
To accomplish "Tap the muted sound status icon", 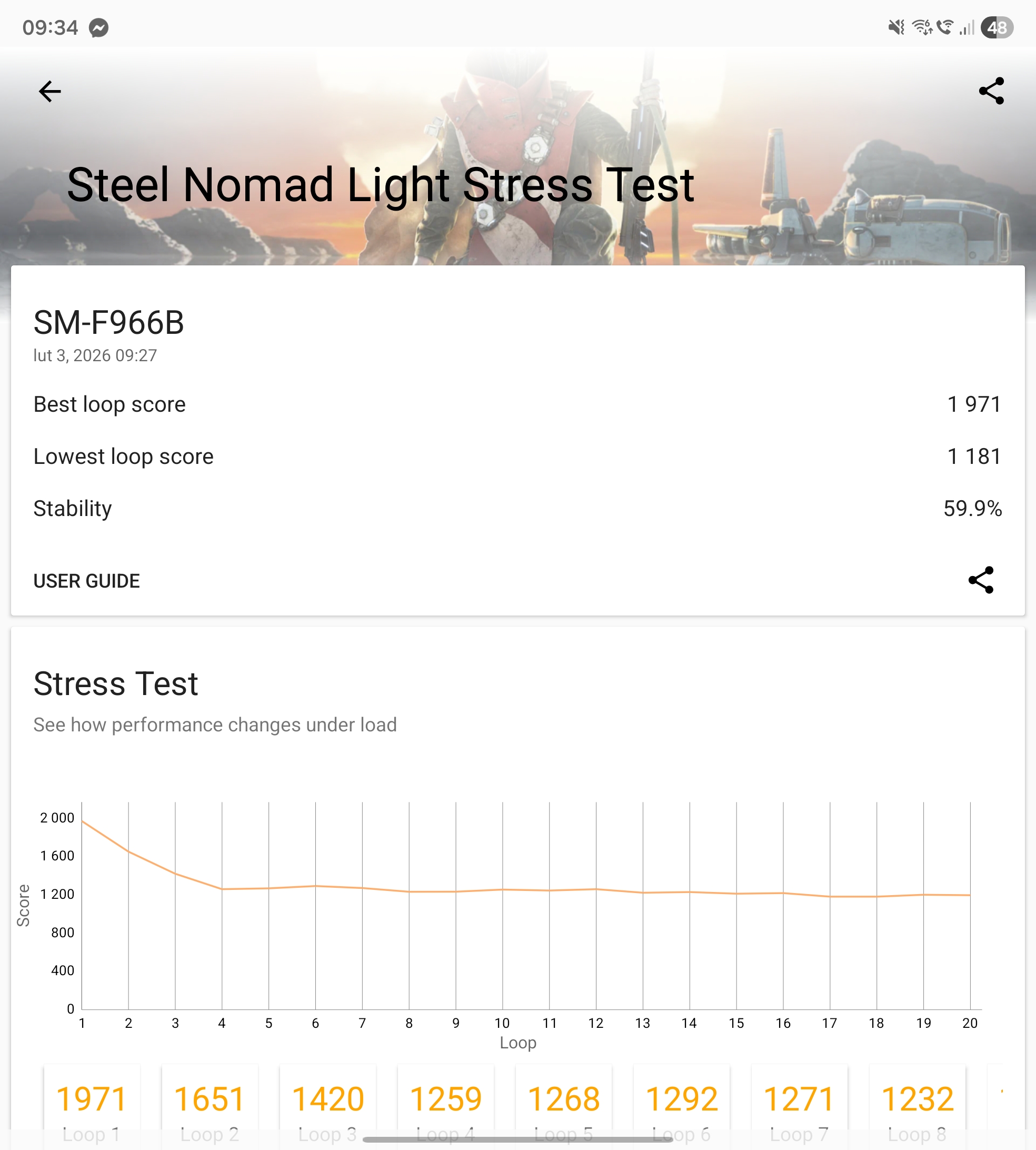I will click(x=896, y=27).
